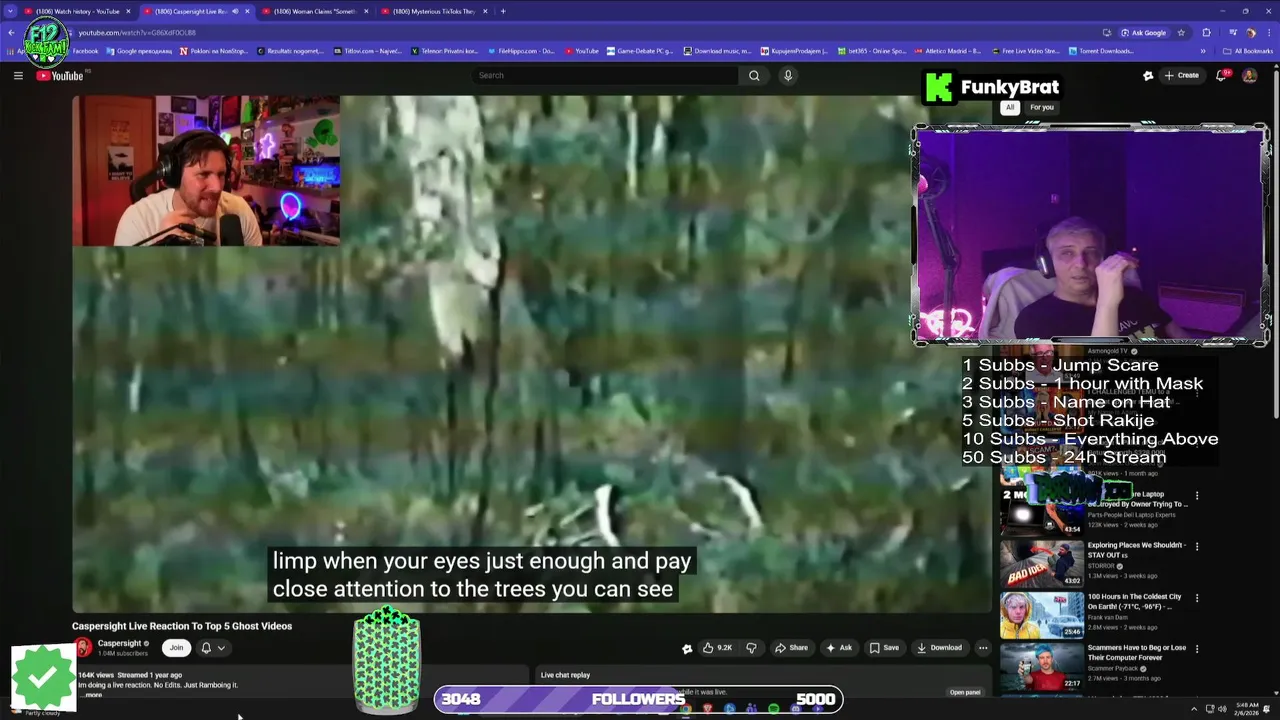The width and height of the screenshot is (1280, 720).
Task: Click Ask Google in the address bar
Action: (x=1142, y=32)
